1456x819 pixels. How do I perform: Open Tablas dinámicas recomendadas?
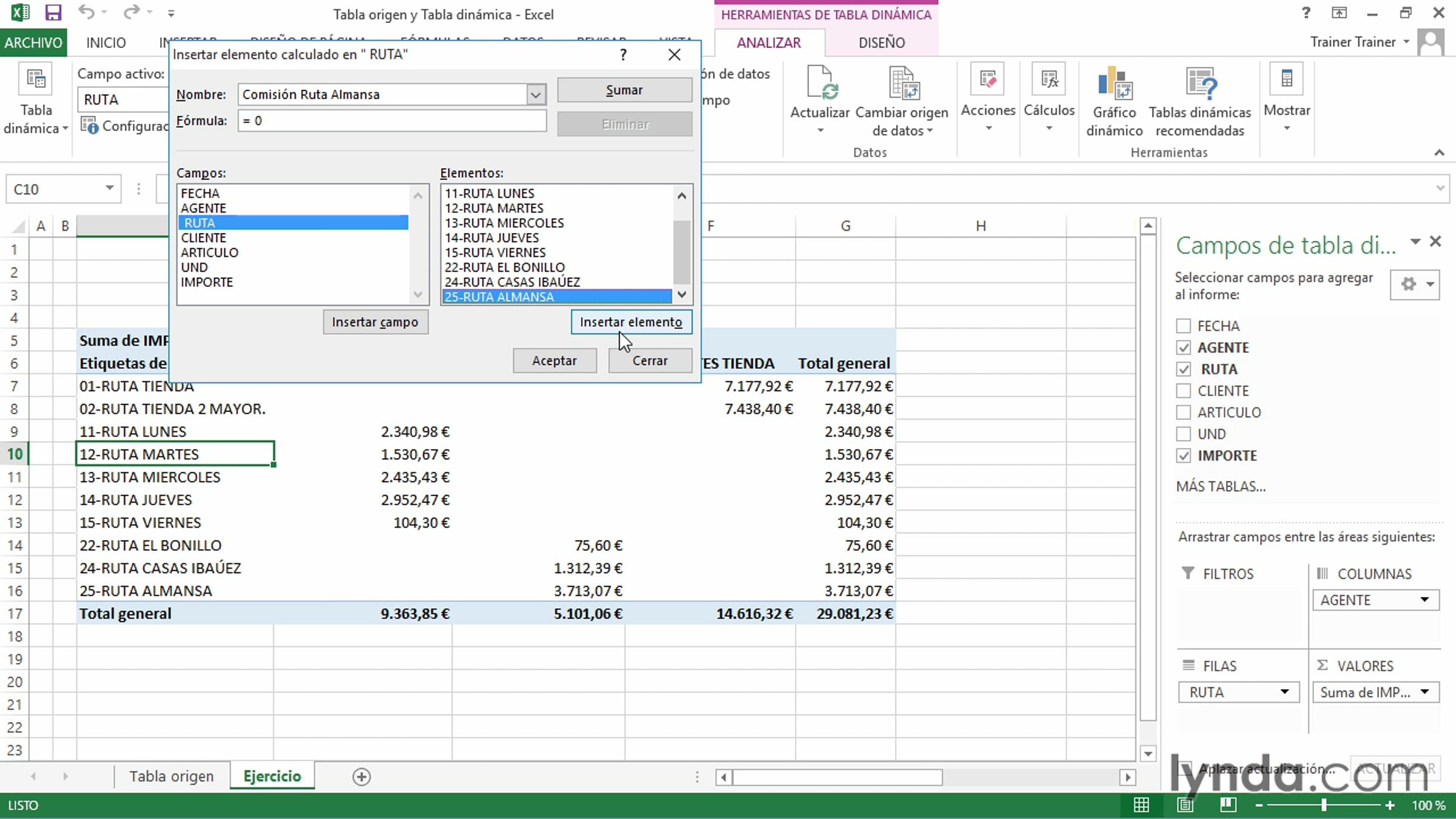pos(1200,83)
